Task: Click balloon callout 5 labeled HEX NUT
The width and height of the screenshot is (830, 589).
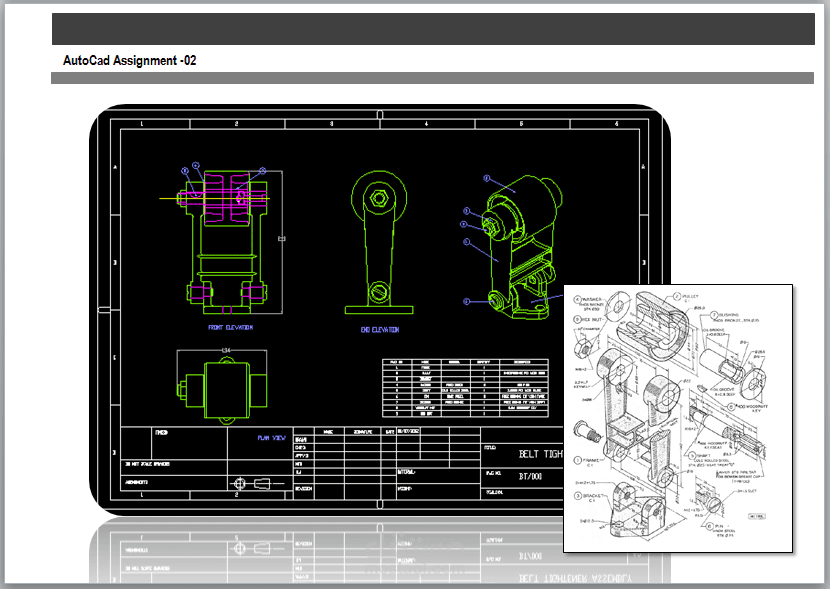Action: click(575, 318)
